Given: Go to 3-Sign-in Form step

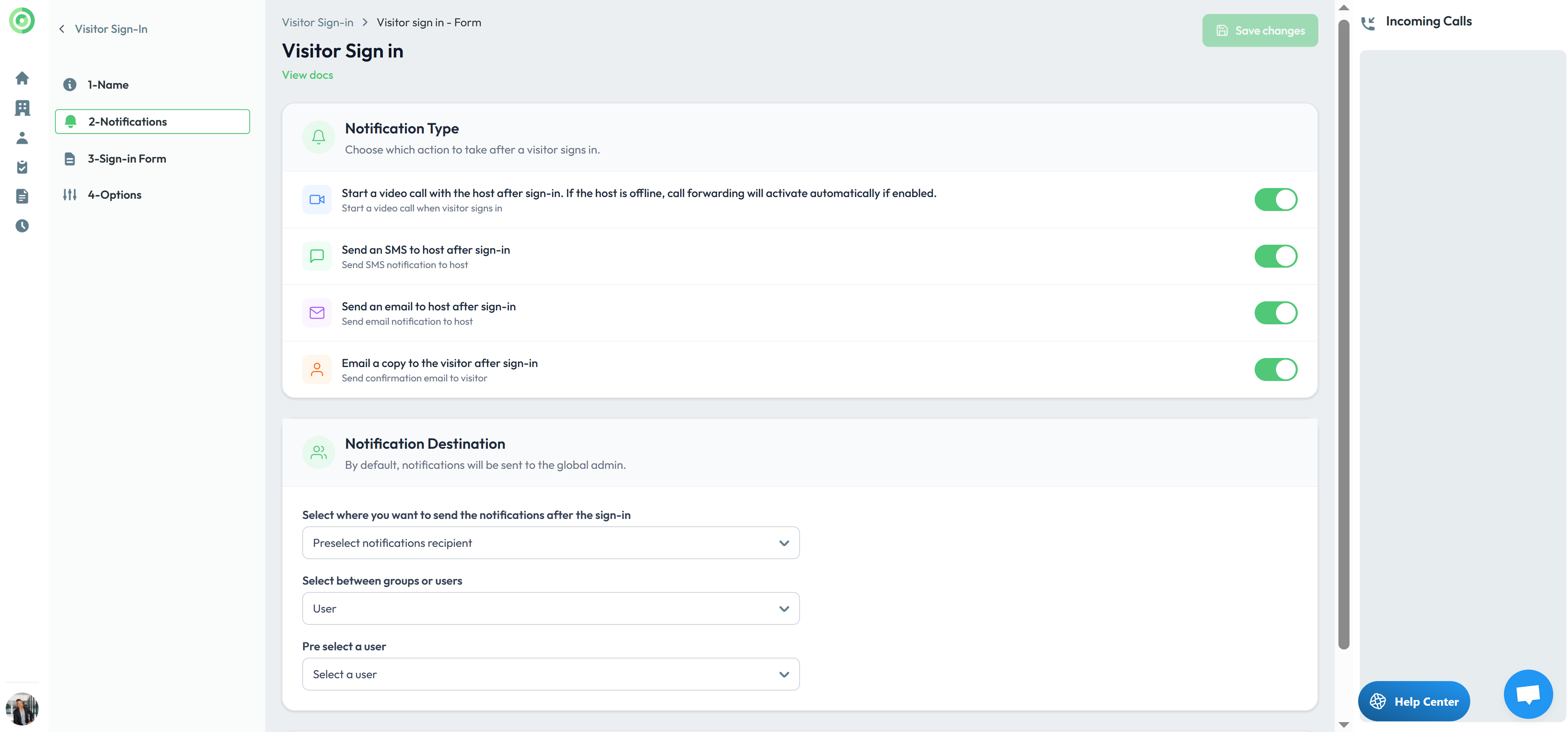Looking at the screenshot, I should click(x=126, y=159).
